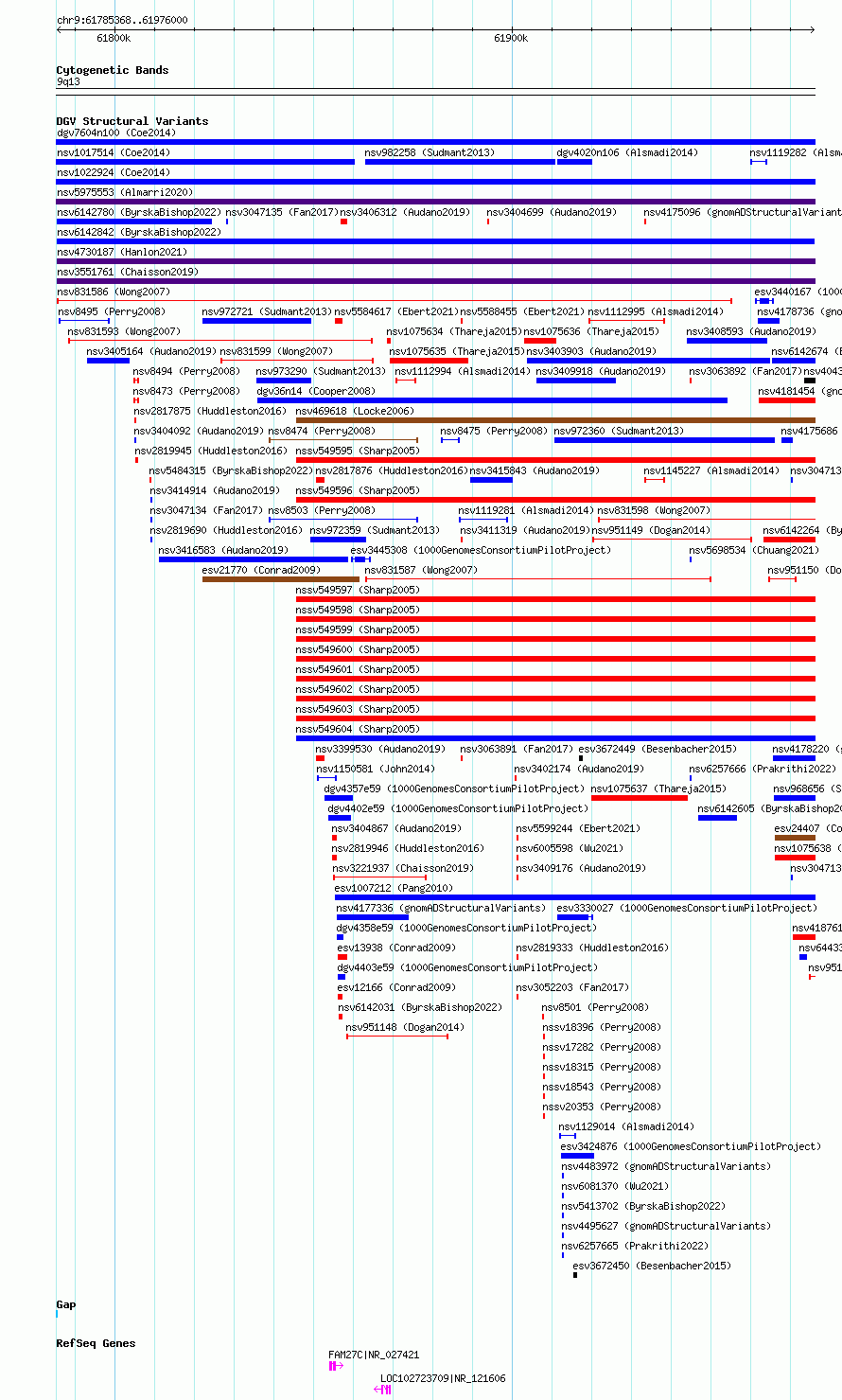
Task: Click the cyan Gap track marker
Action: (x=57, y=1314)
